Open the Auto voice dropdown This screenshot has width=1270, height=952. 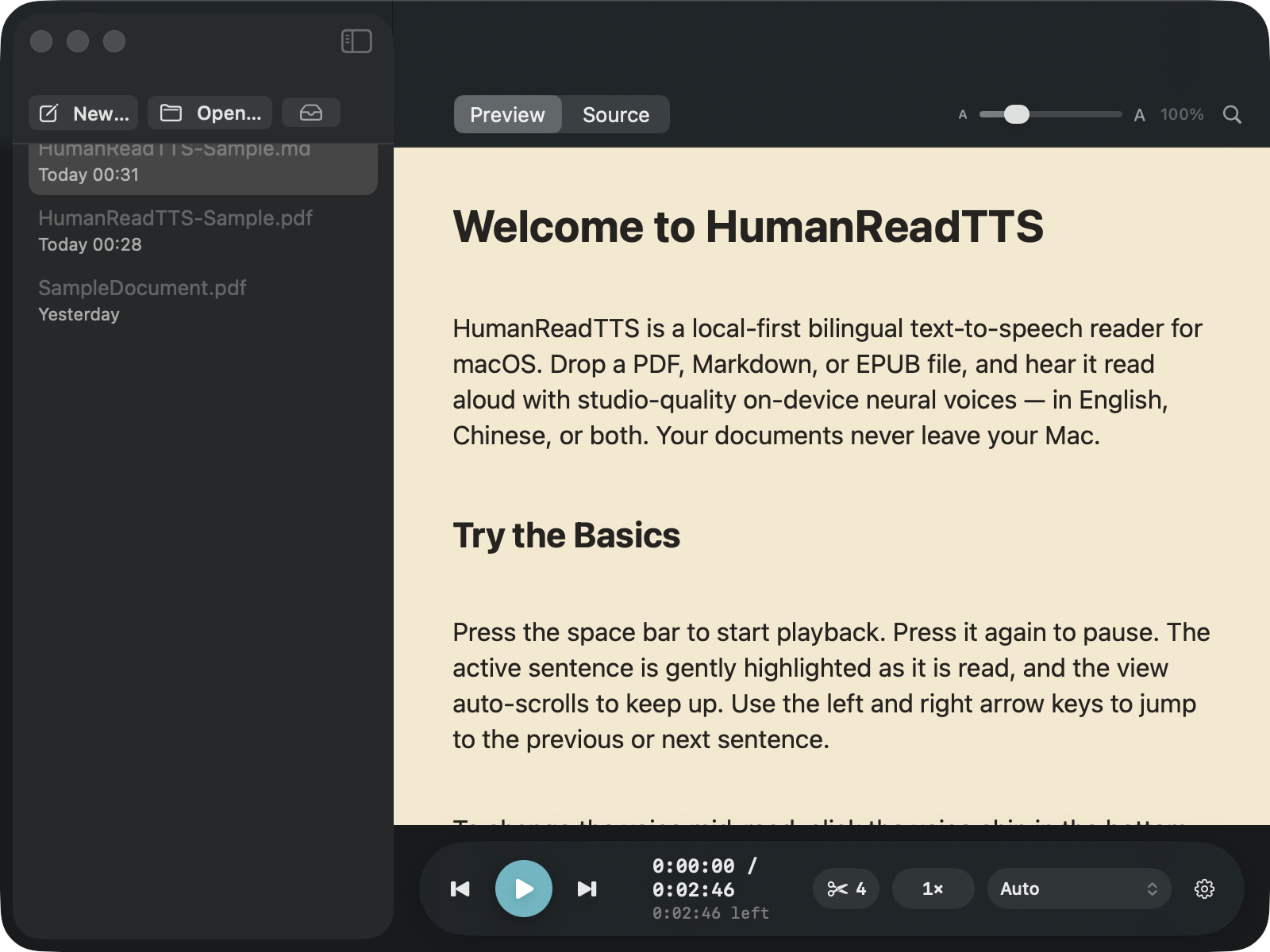[x=1079, y=889]
